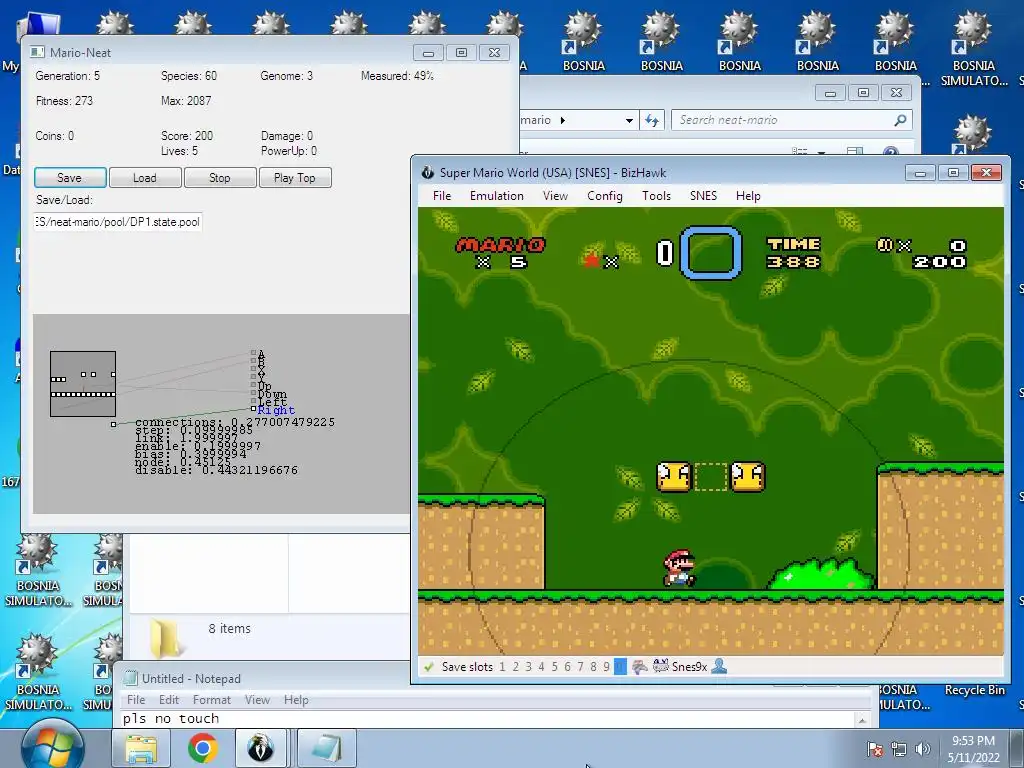Click the 'Fitness: 273' label
The width and height of the screenshot is (1024, 768).
[x=64, y=101]
